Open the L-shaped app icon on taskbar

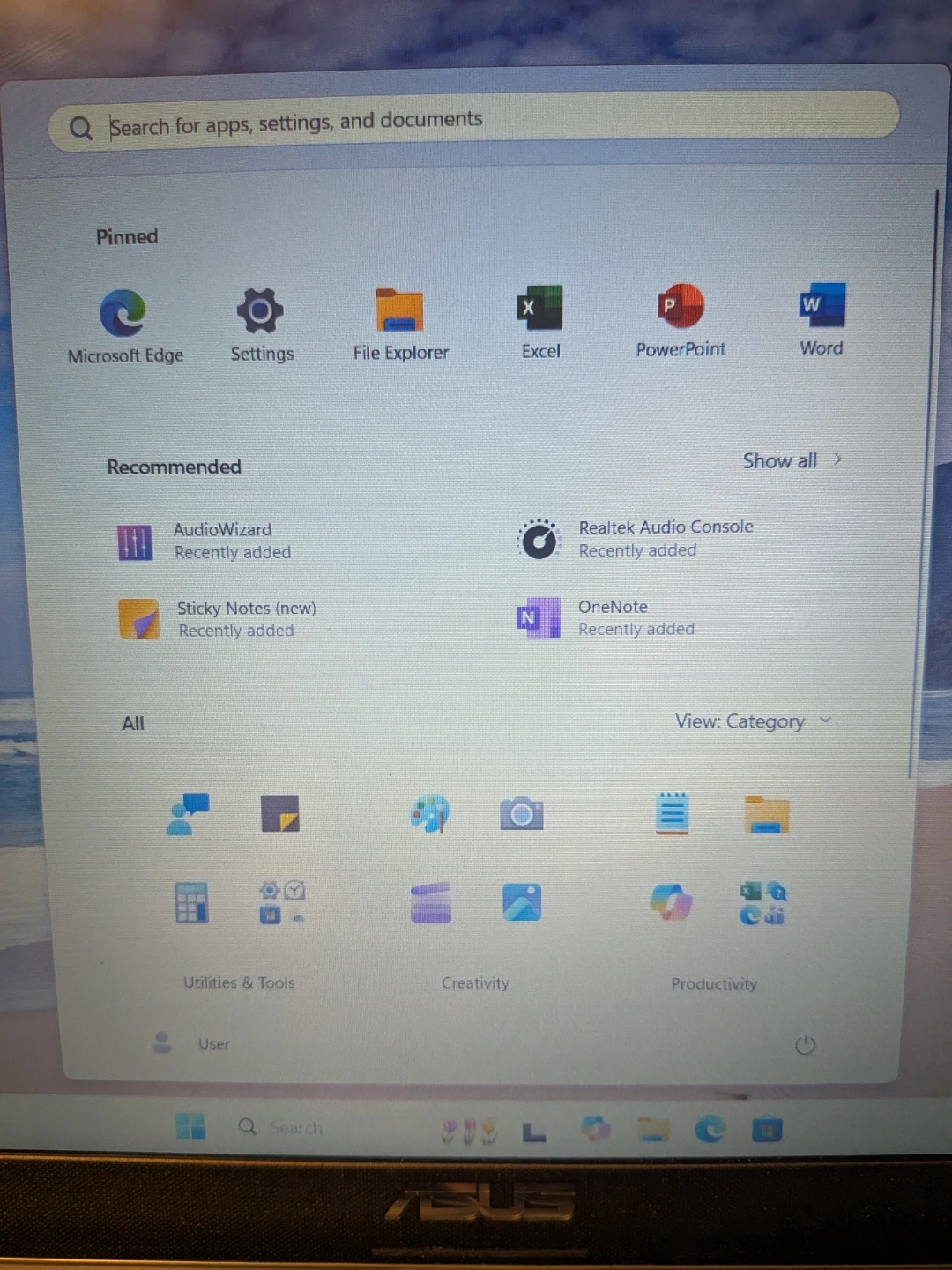pos(534,1132)
